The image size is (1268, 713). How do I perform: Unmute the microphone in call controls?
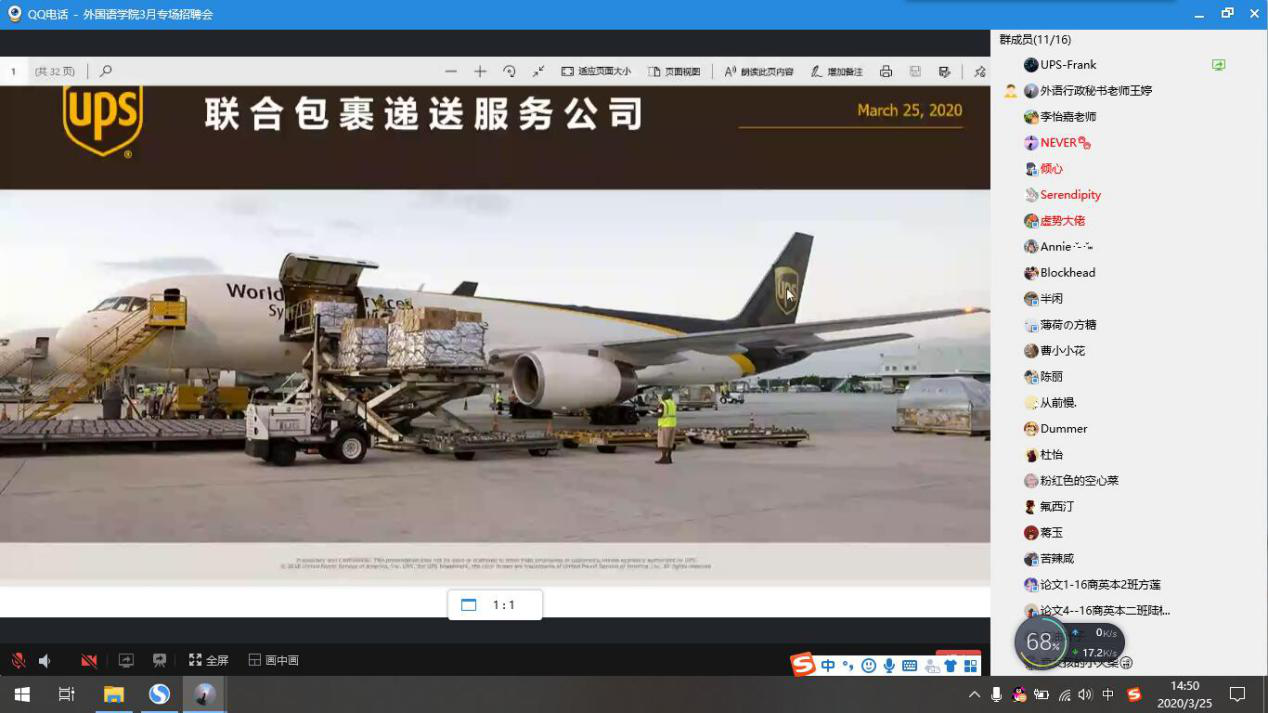(x=18, y=661)
